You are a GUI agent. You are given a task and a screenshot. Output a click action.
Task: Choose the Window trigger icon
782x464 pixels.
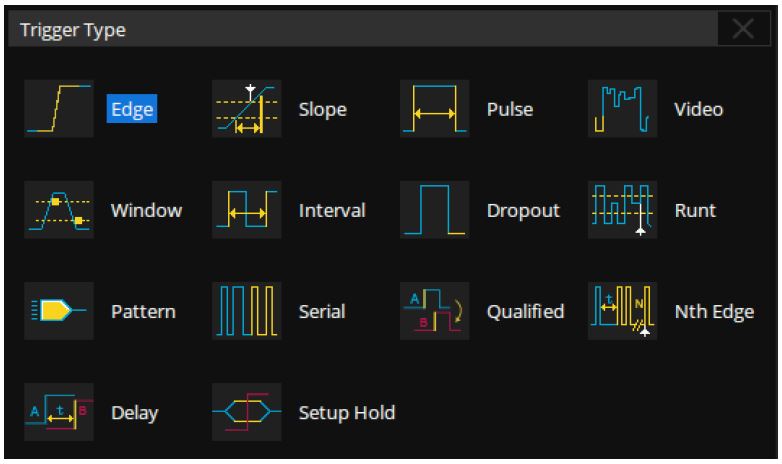59,210
